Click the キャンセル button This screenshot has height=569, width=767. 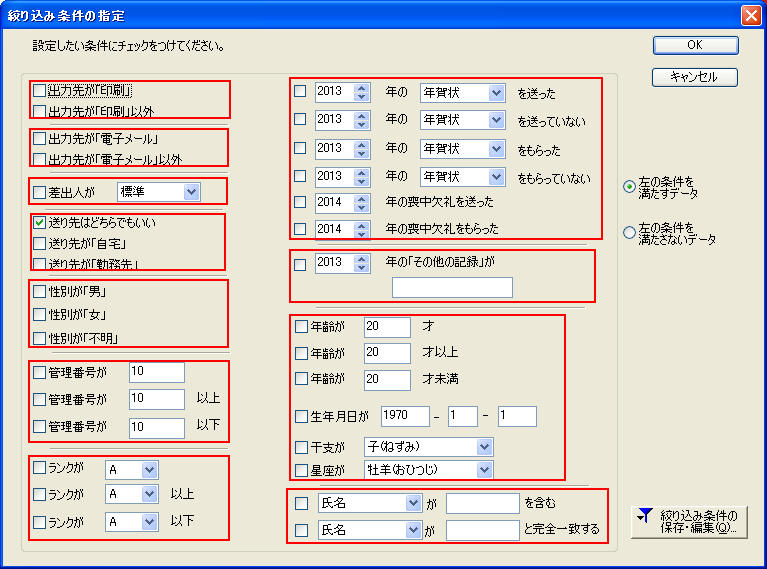tap(695, 77)
